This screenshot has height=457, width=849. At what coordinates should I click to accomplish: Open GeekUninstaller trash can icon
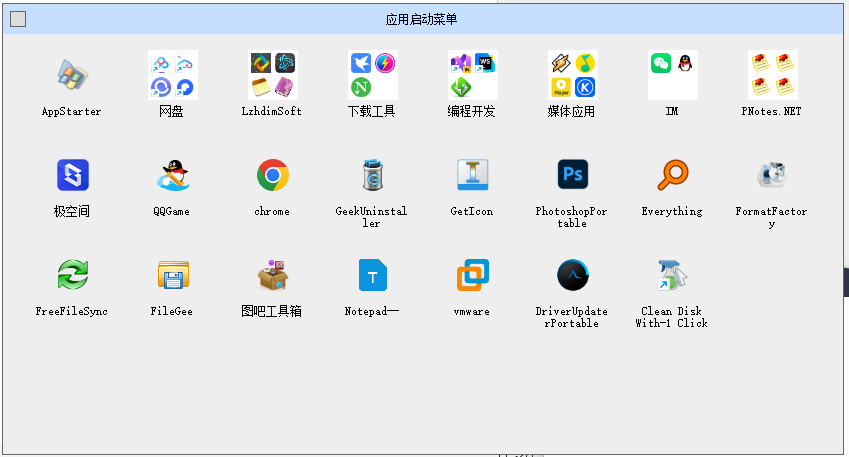[x=372, y=175]
